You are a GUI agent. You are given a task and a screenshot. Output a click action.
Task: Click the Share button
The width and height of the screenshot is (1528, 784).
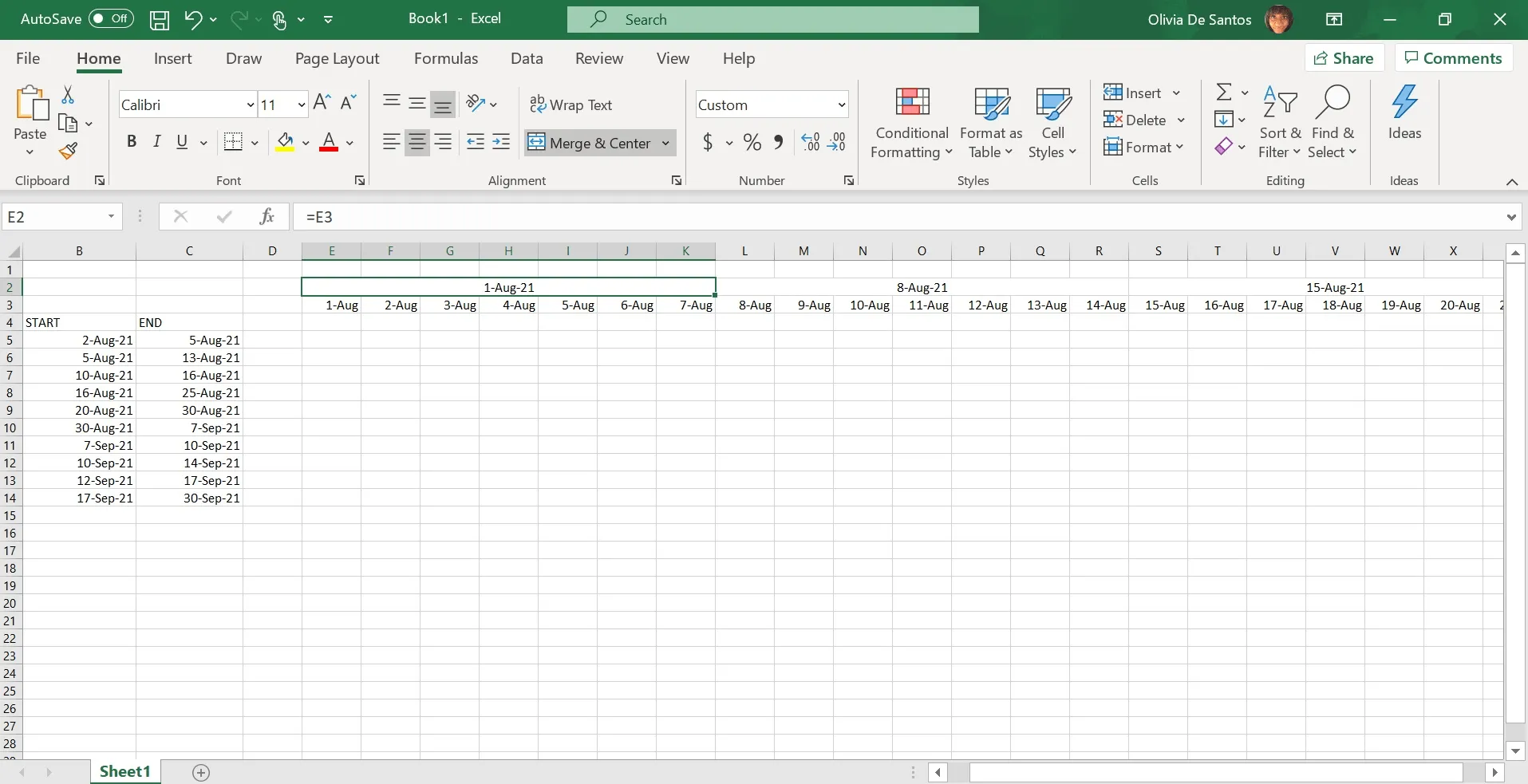click(1344, 57)
